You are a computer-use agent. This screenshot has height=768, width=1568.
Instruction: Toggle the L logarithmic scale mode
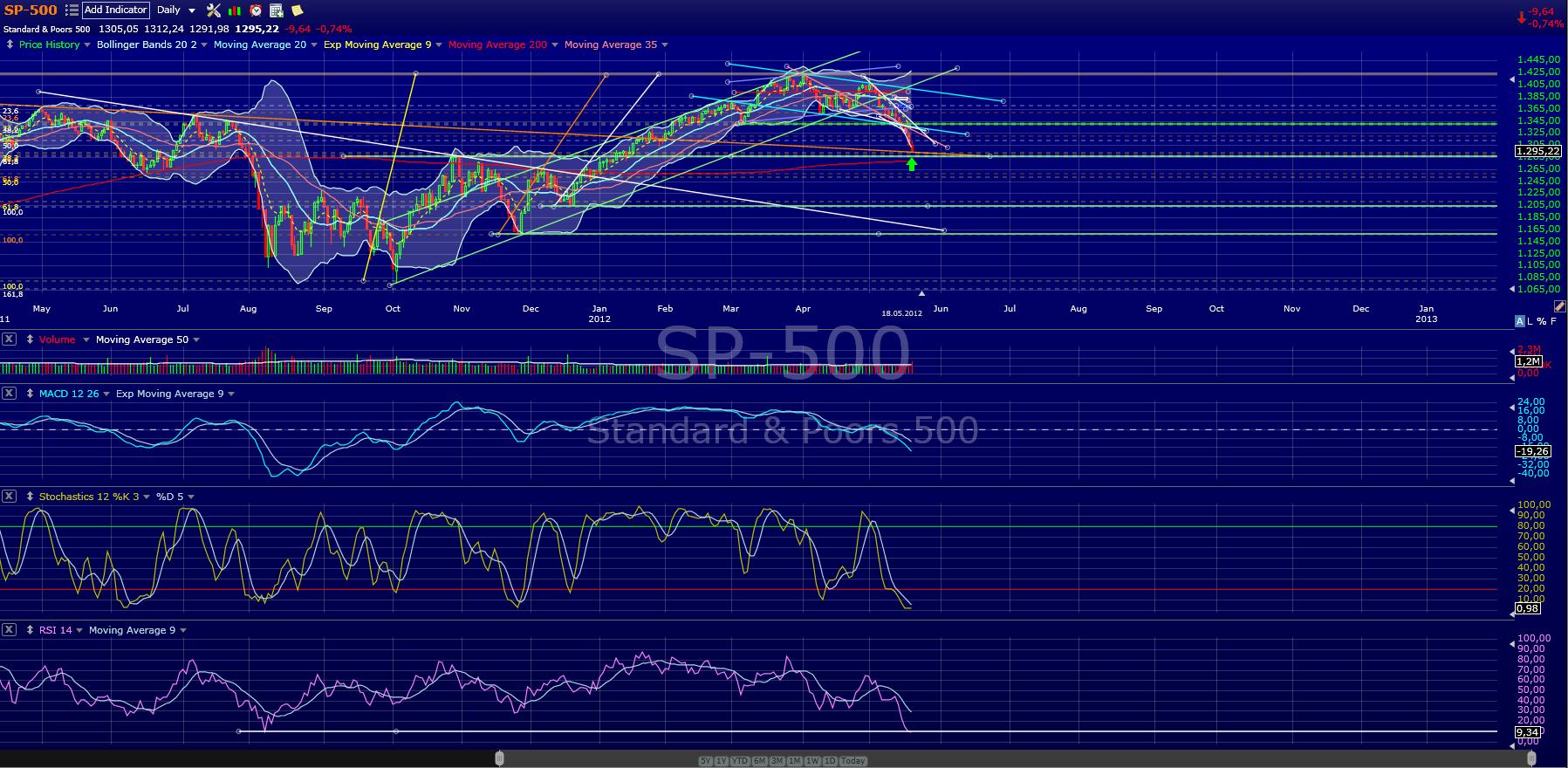(x=1530, y=321)
